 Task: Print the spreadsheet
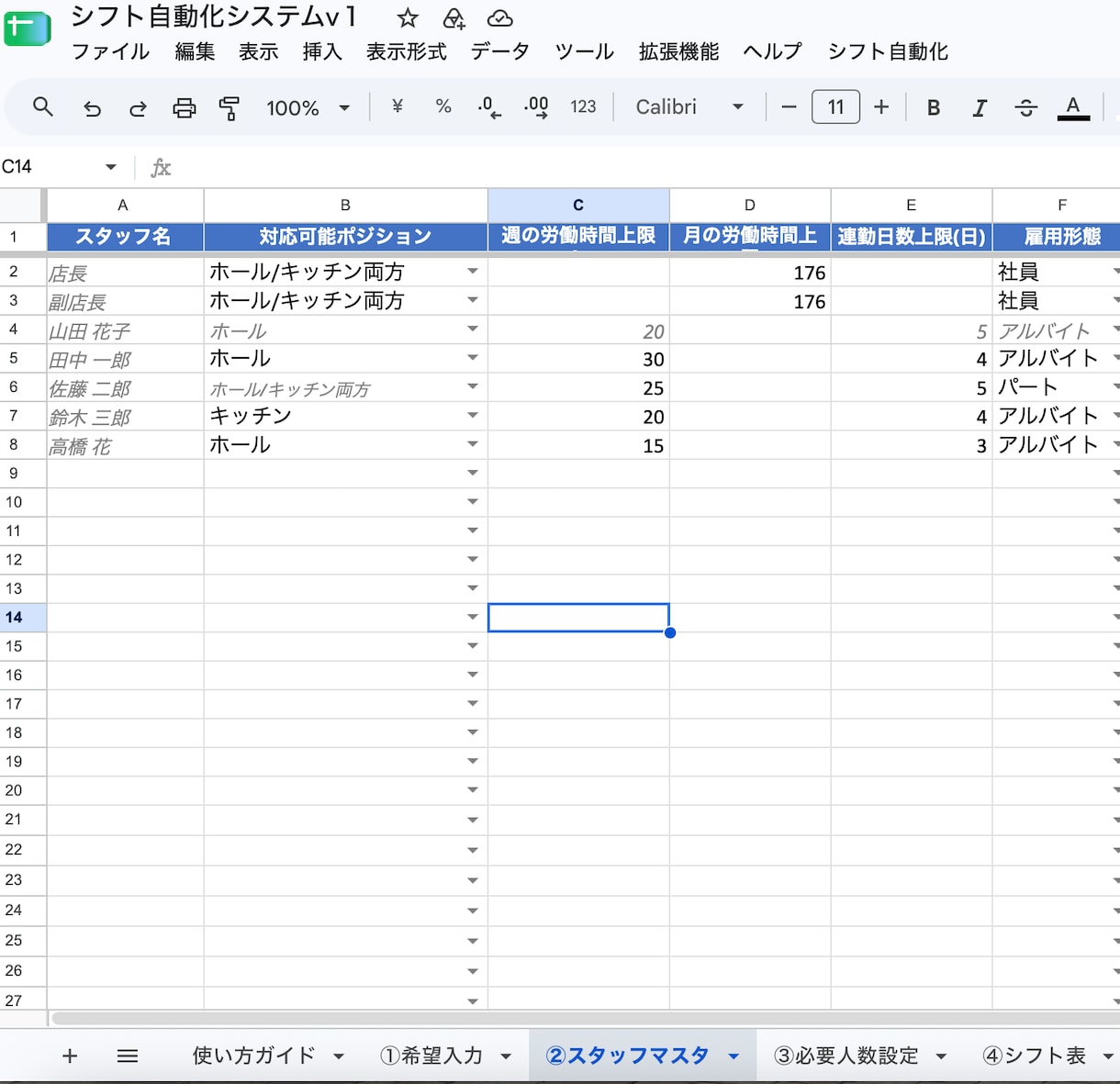coord(184,108)
